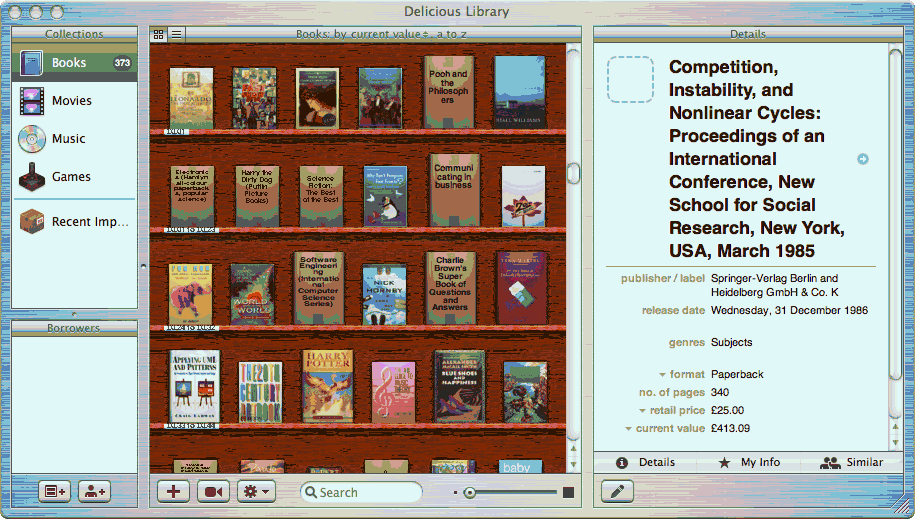Click the large cover size icon
915x519 pixels.
(568, 493)
